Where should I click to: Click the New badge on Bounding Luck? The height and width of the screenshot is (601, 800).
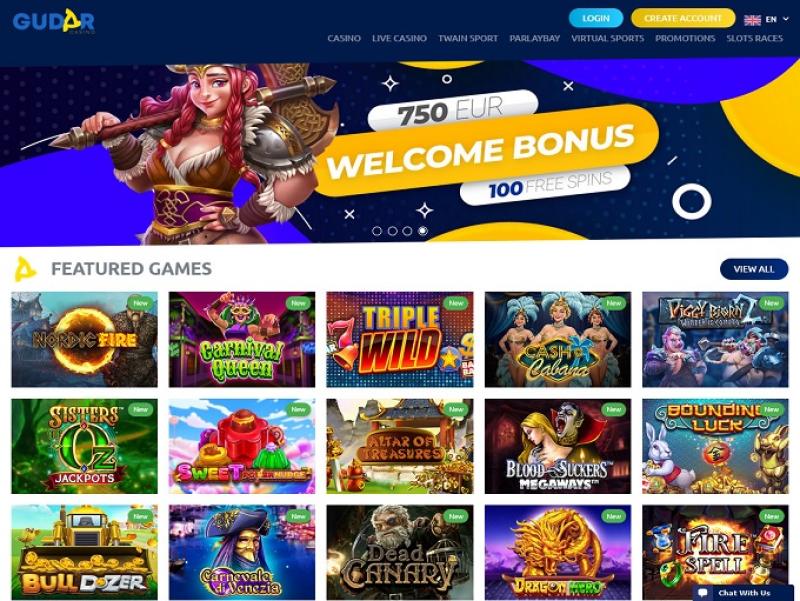point(771,410)
